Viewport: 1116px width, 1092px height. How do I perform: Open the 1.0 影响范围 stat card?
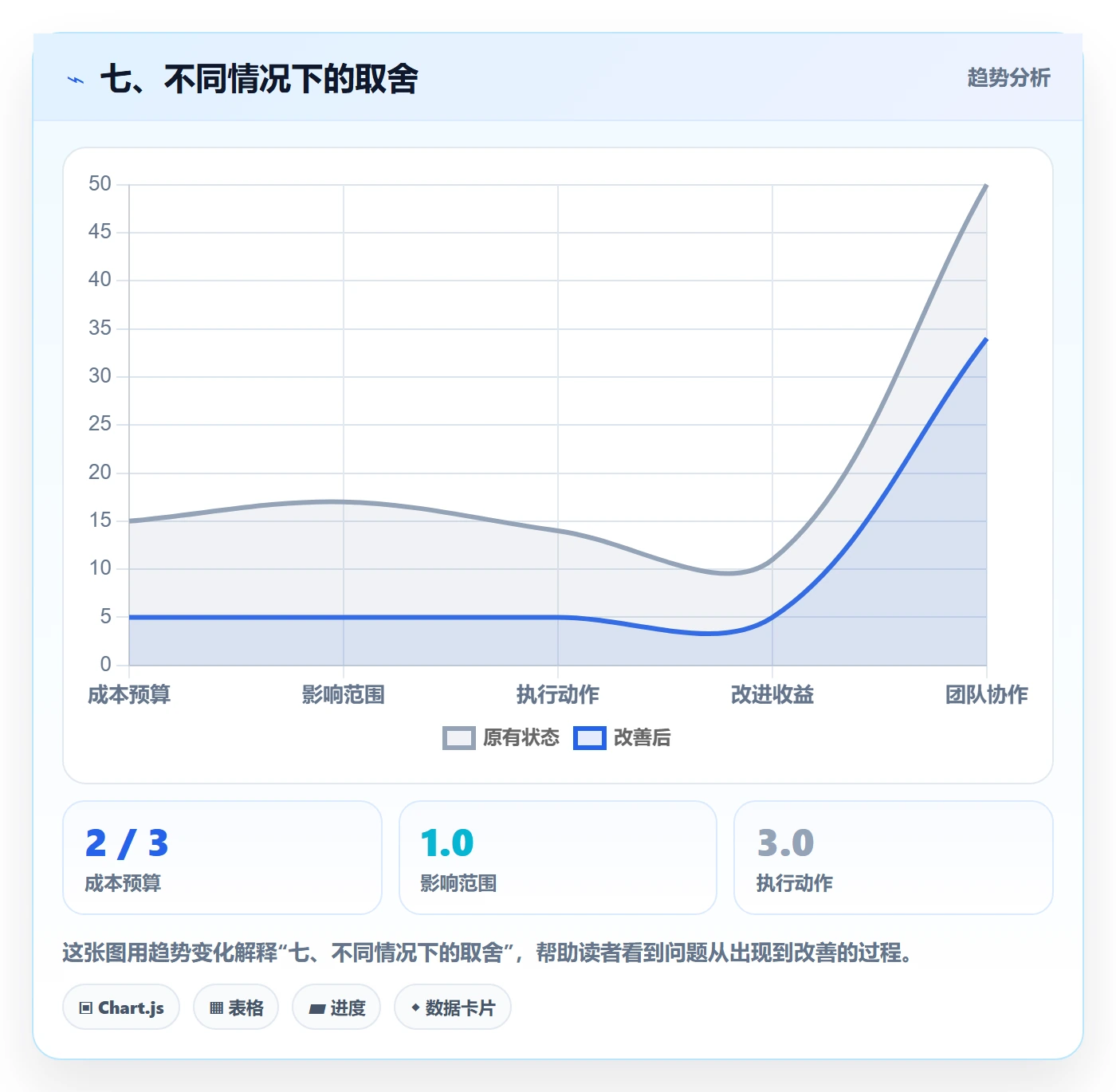558,858
